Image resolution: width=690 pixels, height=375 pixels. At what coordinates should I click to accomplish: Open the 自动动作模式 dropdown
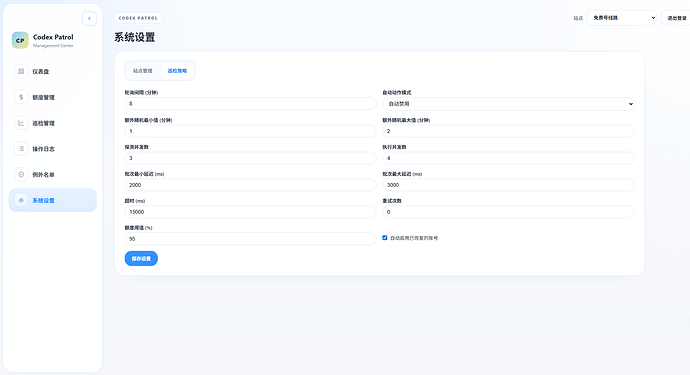pyautogui.click(x=508, y=104)
